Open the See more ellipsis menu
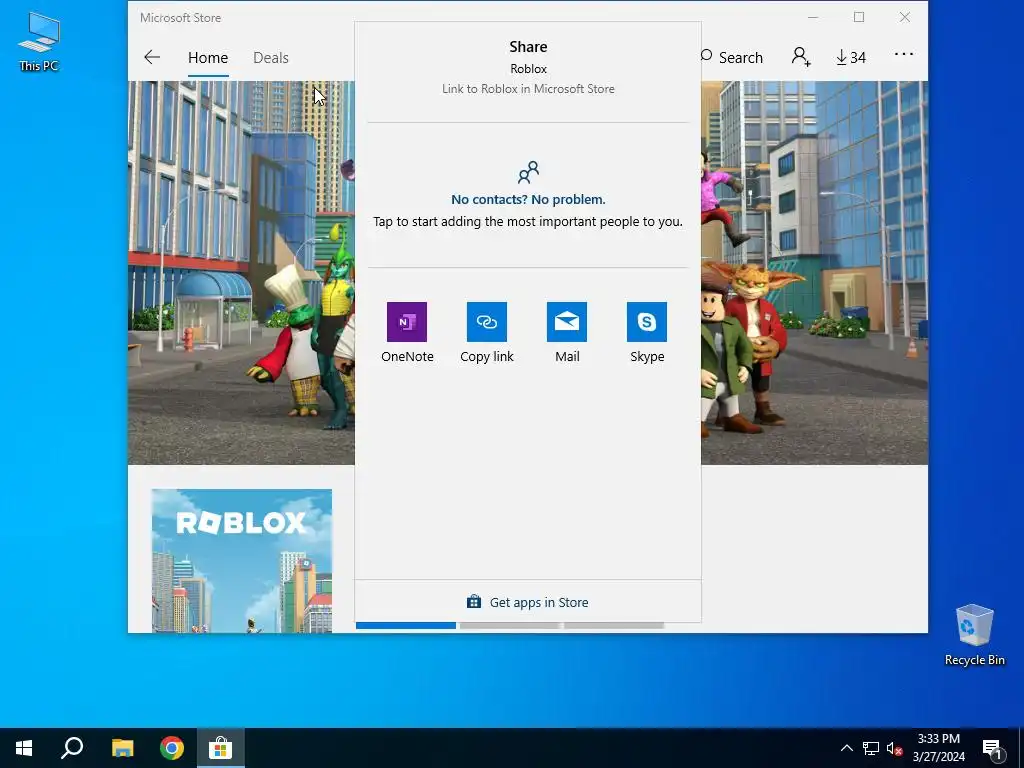Viewport: 1024px width, 768px height. pyautogui.click(x=904, y=55)
